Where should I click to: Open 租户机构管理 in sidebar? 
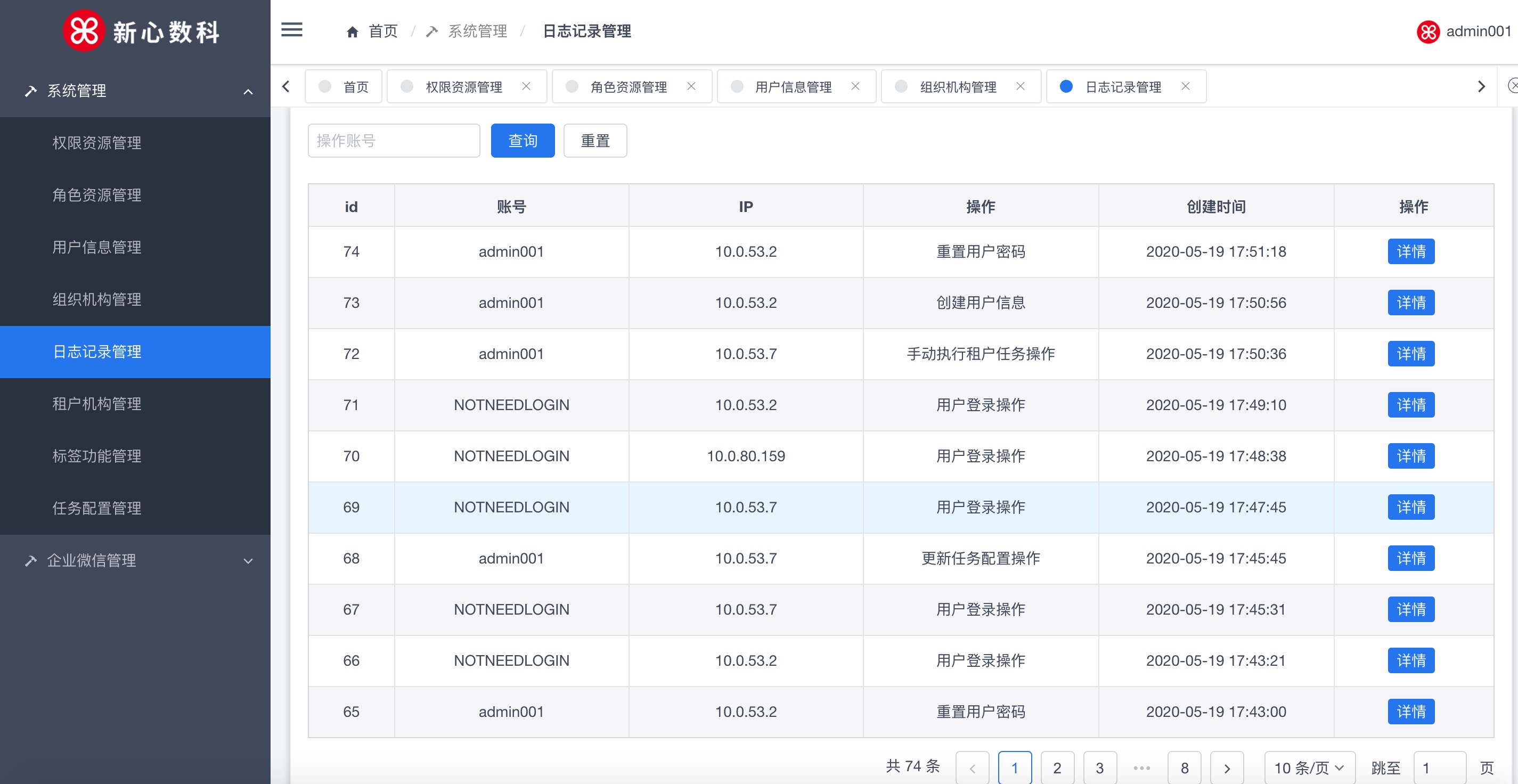[97, 404]
